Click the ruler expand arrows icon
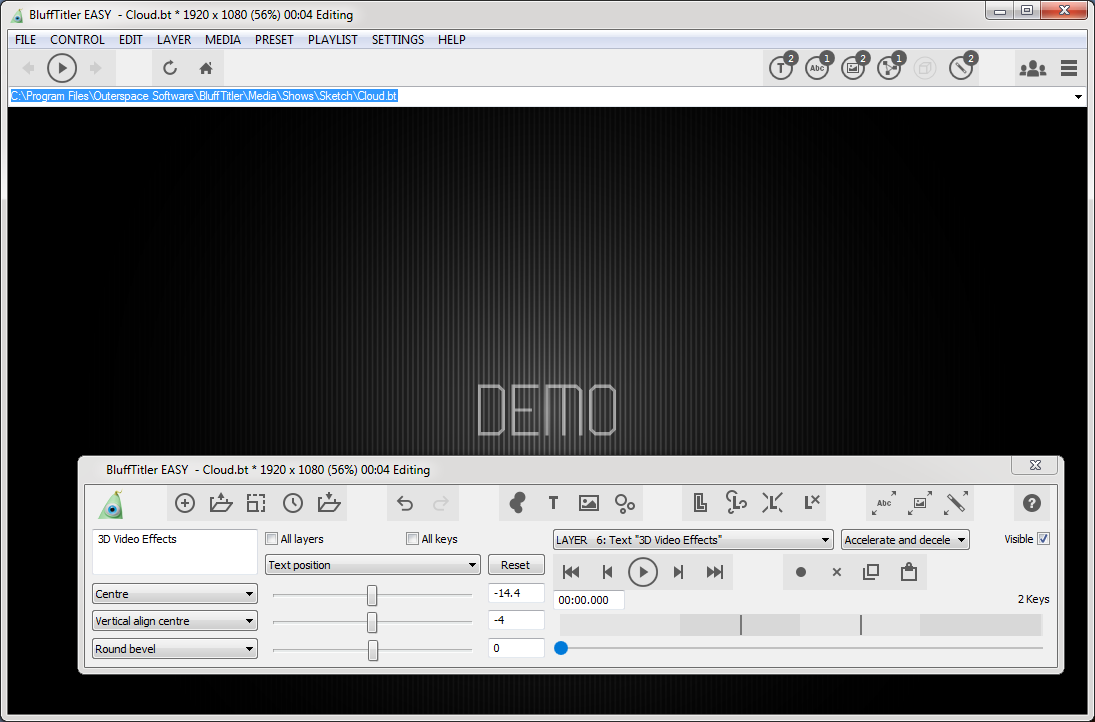1095x722 pixels. [956, 503]
